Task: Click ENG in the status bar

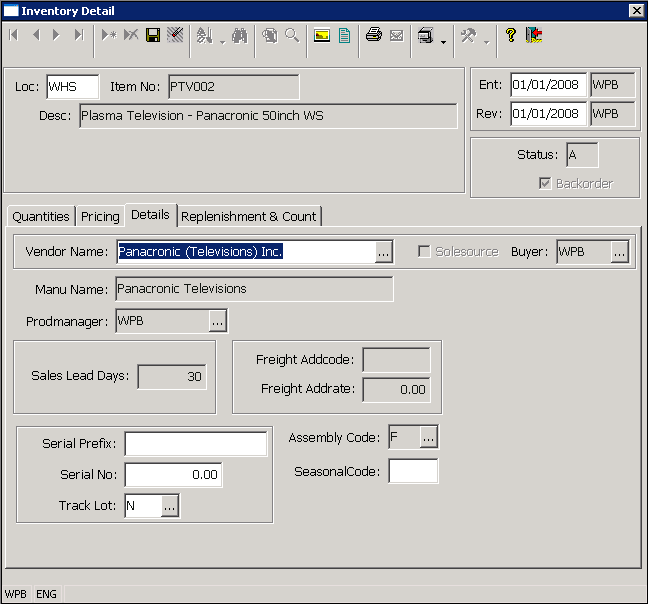Action: pyautogui.click(x=46, y=594)
